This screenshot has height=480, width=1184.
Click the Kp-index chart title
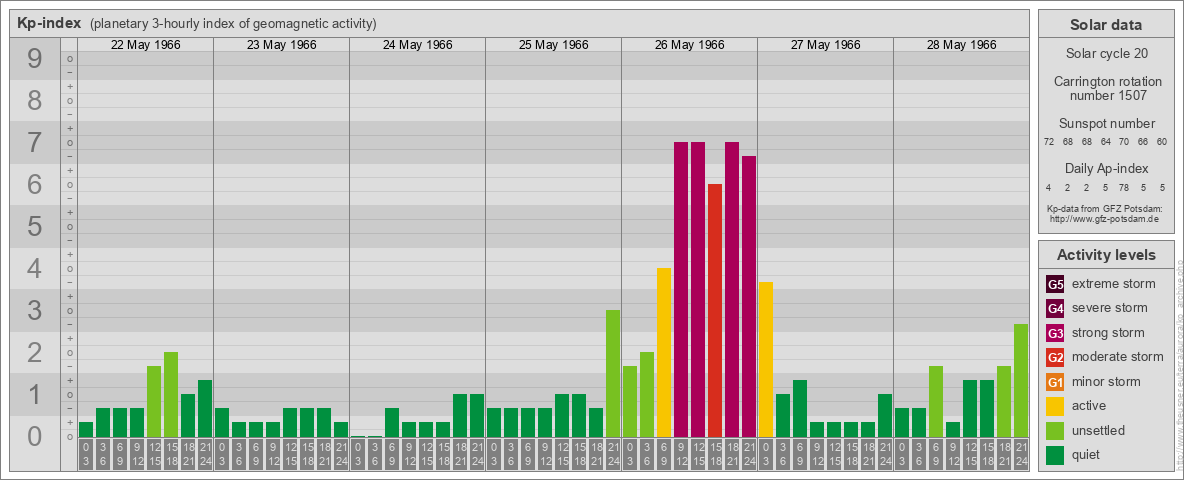click(x=49, y=23)
